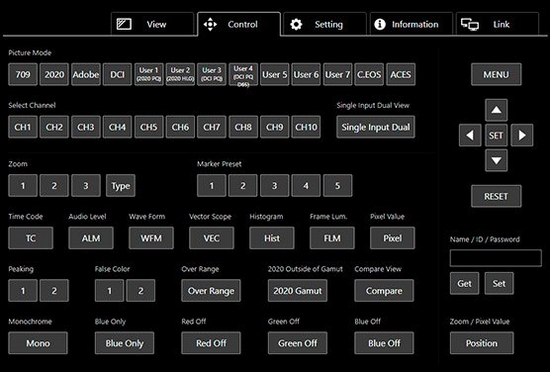Open the Link tab
550x372 pixels.
coord(497,24)
